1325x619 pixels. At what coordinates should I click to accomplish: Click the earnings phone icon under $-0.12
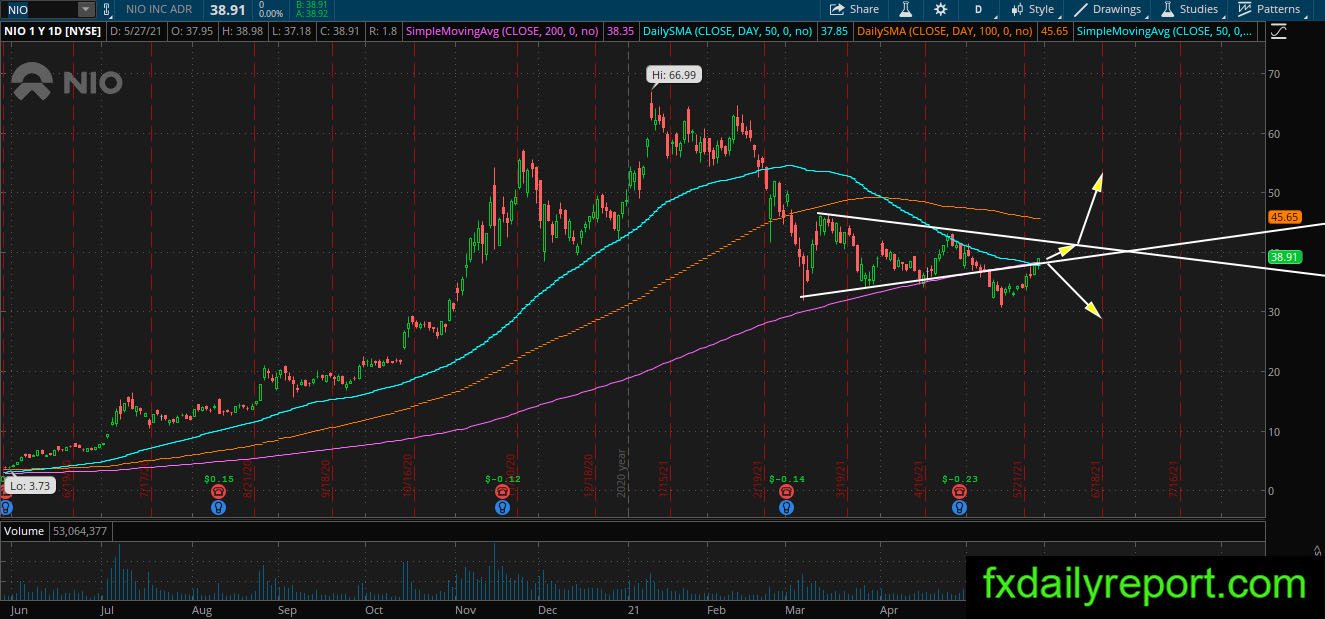502,492
